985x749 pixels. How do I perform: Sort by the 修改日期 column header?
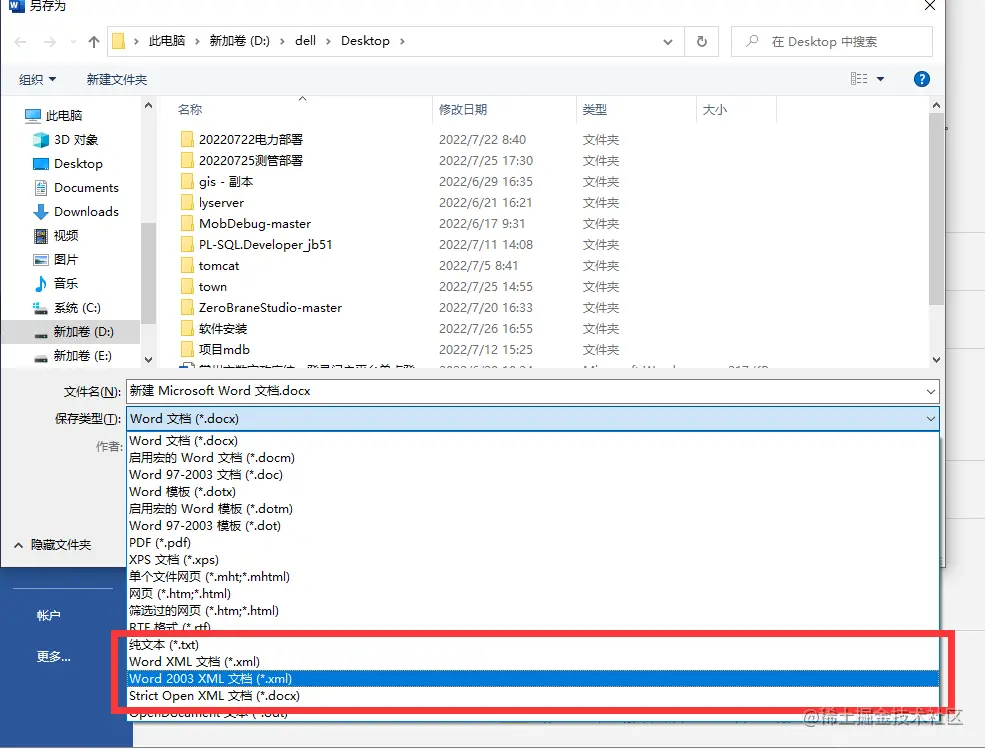(463, 109)
